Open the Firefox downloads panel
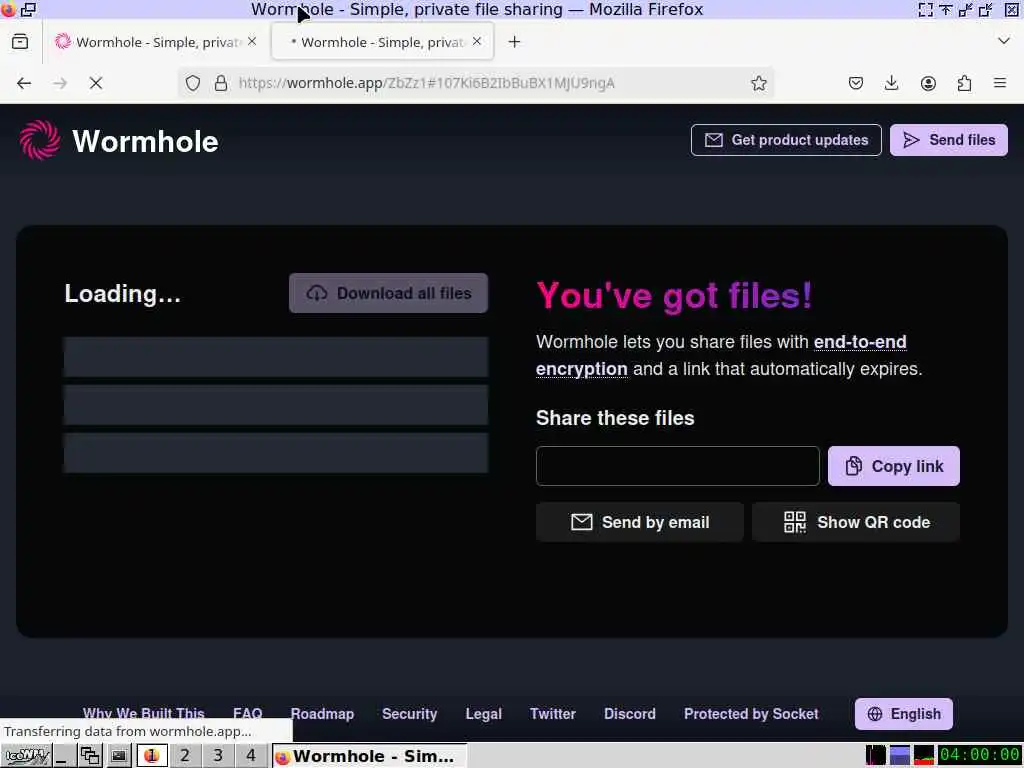The width and height of the screenshot is (1024, 768). coord(891,83)
